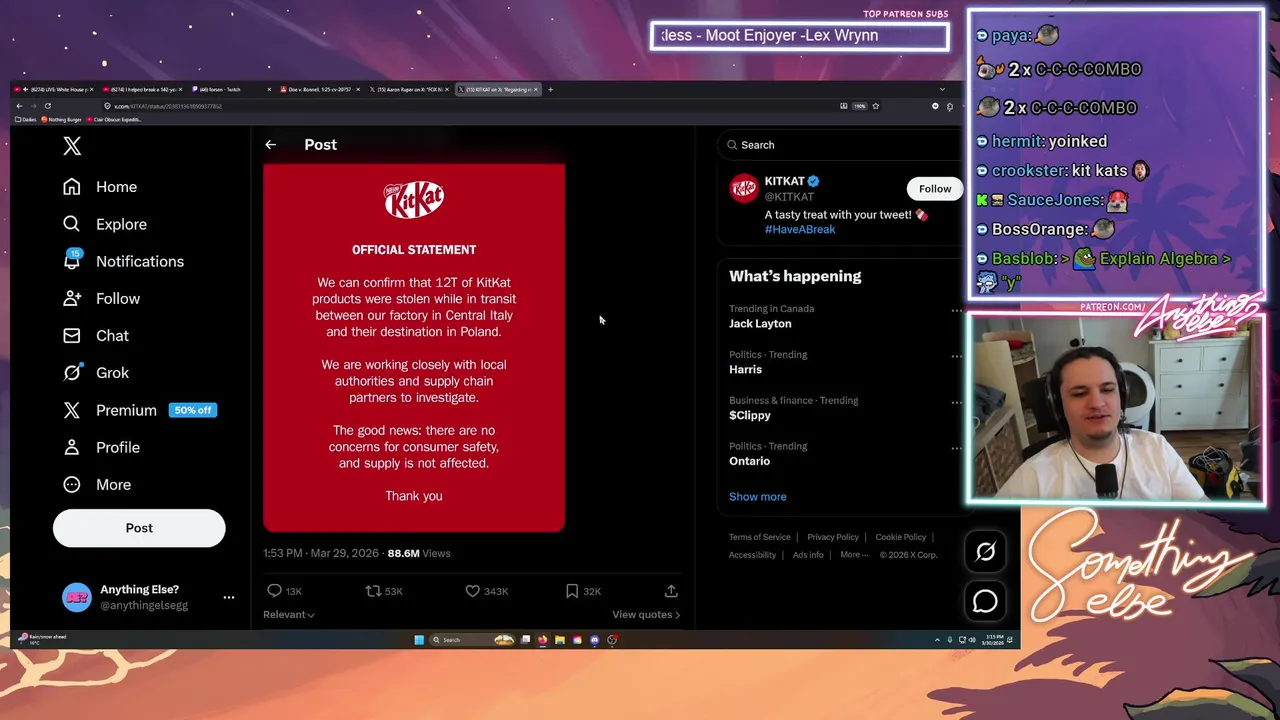Viewport: 1280px width, 720px height.
Task: Open KITKAT profile avatar
Action: coord(744,189)
